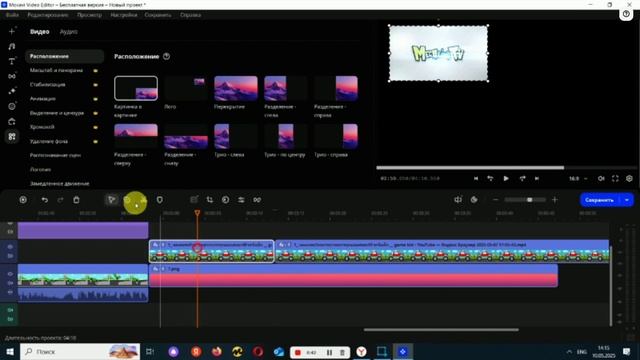Open the Stickers tab (round face icon)
640x360 pixels.
[12, 106]
